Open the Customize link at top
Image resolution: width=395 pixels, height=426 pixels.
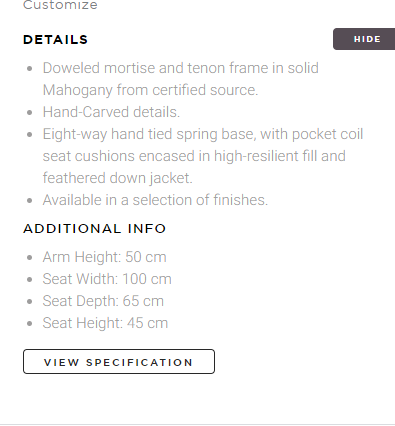(60, 5)
